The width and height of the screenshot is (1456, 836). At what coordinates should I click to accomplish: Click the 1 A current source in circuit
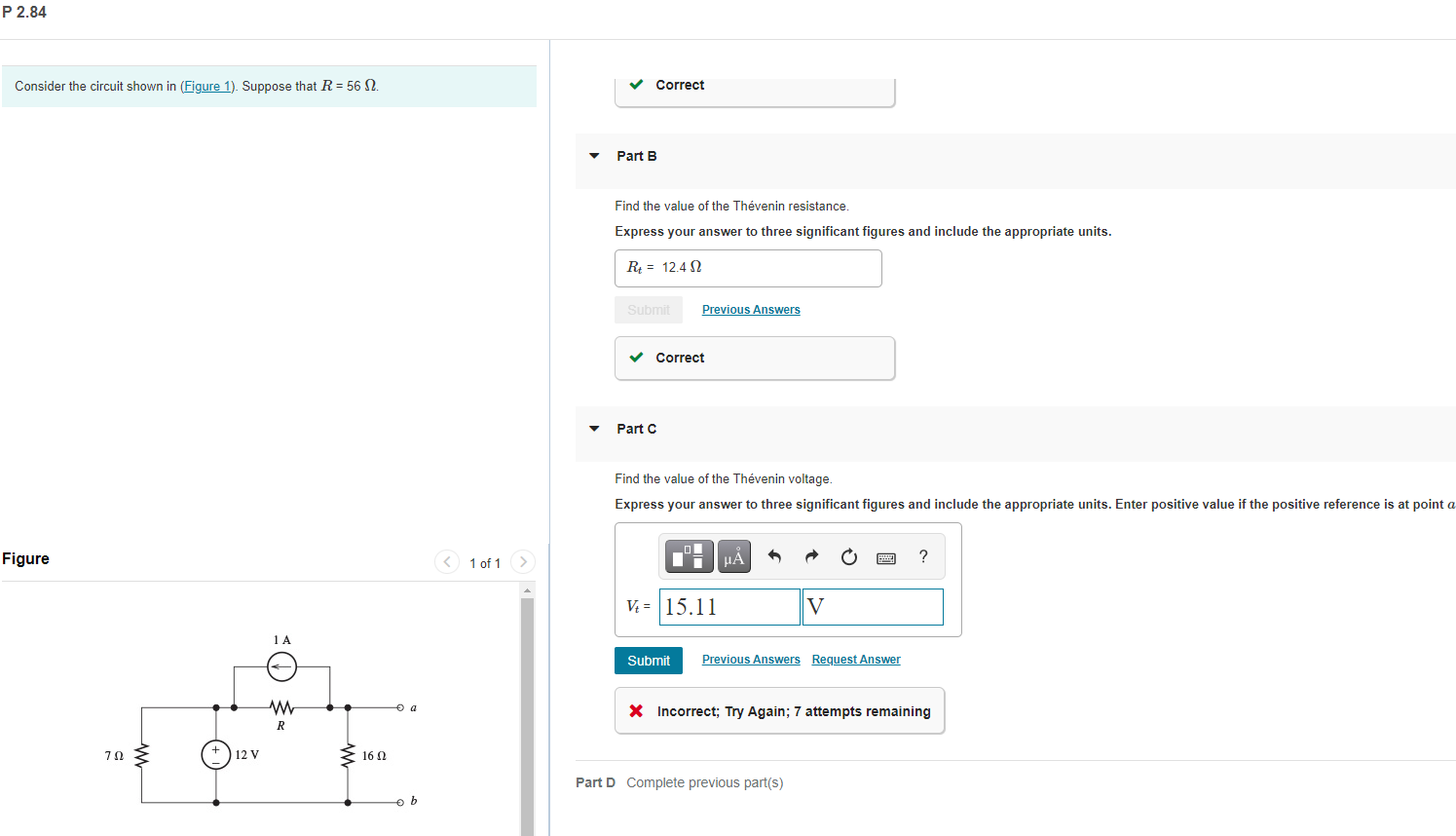pos(281,666)
